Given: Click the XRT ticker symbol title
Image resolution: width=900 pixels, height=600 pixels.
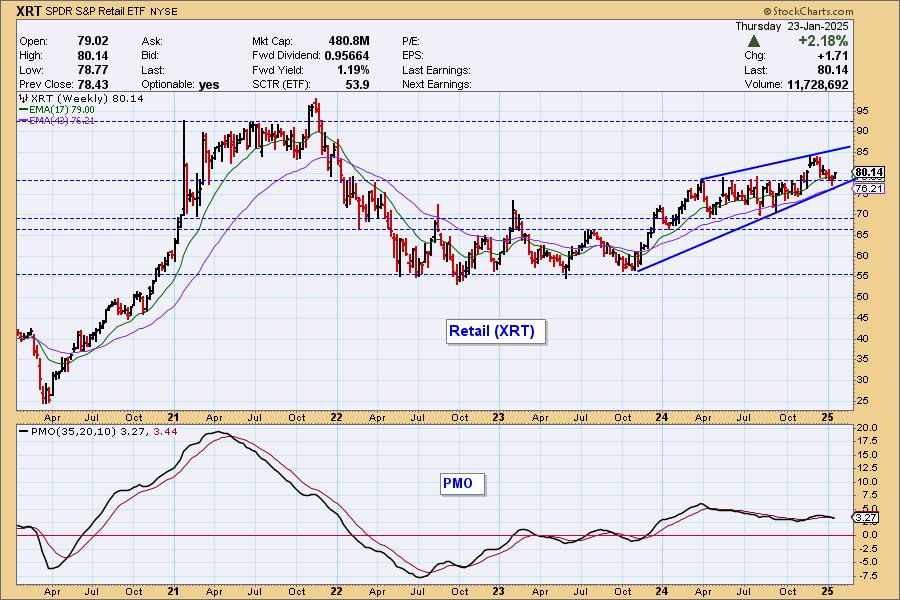Looking at the screenshot, I should (29, 11).
